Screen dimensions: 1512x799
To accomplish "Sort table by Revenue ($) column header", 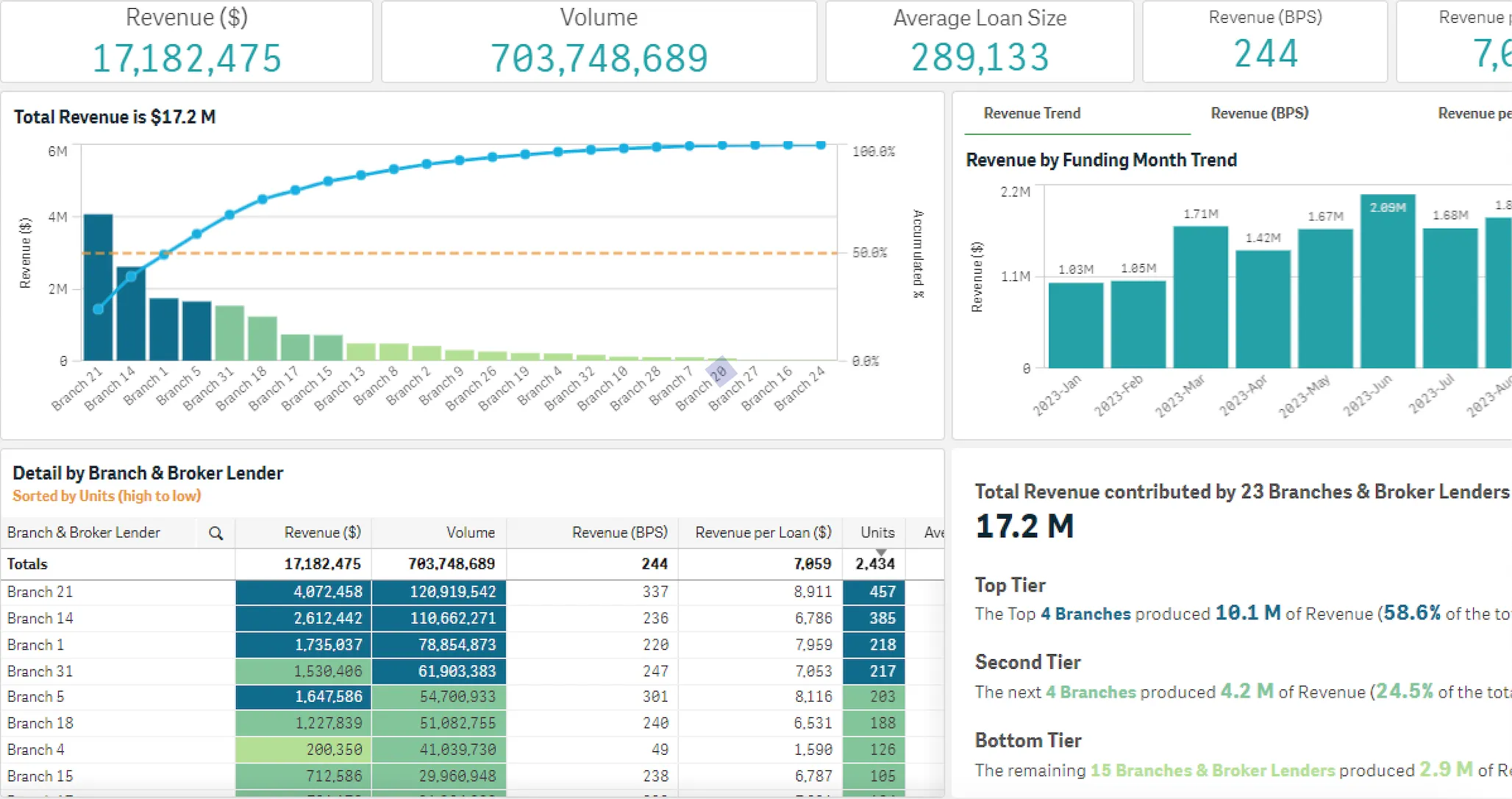I will coord(322,533).
